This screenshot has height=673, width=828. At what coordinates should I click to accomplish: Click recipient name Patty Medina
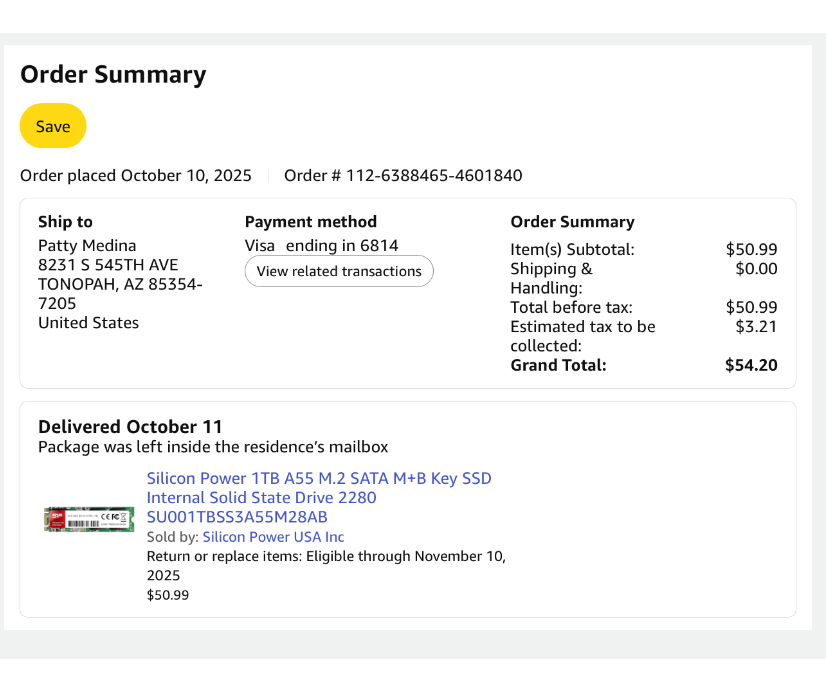coord(87,245)
